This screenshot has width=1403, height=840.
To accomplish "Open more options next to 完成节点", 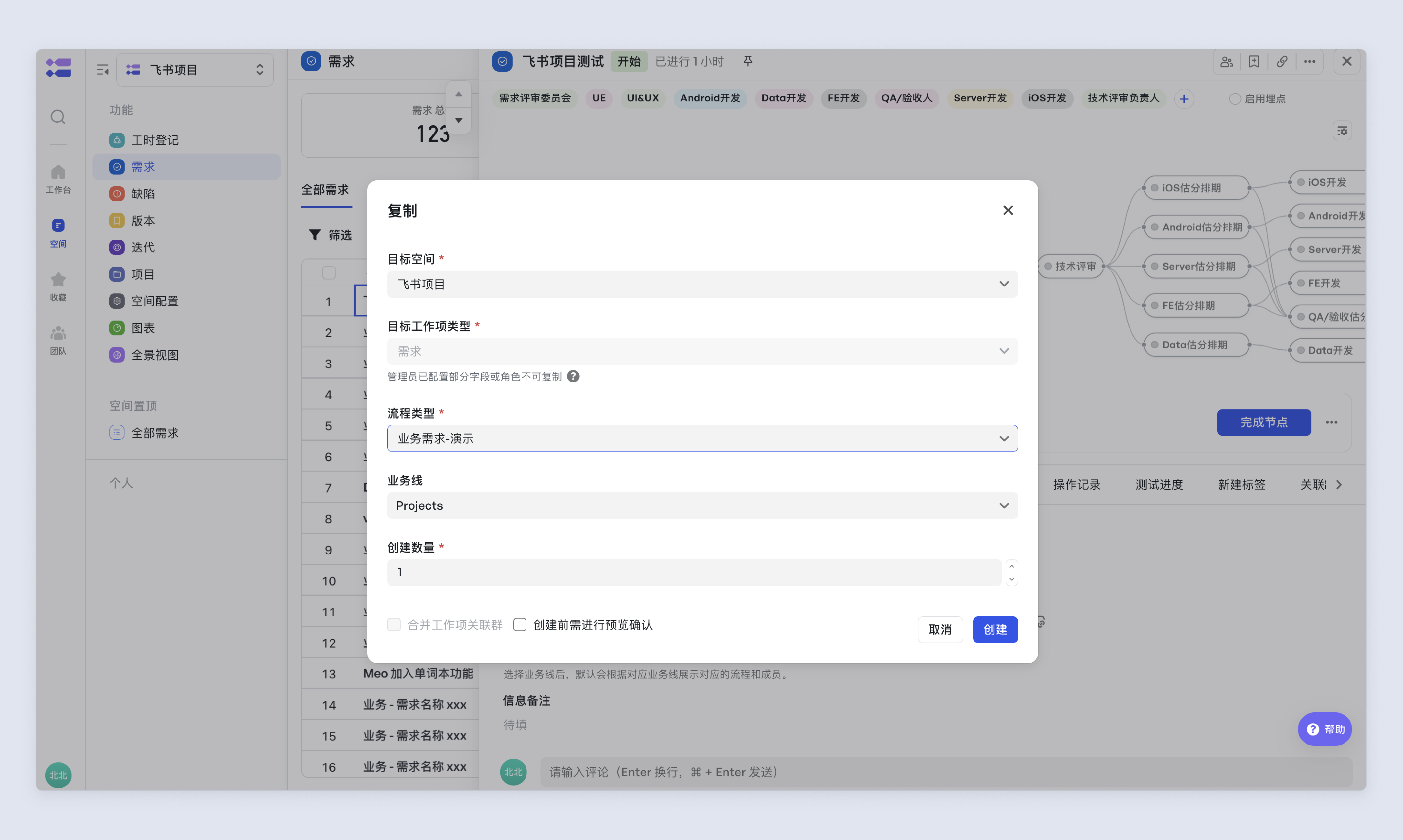I will click(x=1332, y=422).
